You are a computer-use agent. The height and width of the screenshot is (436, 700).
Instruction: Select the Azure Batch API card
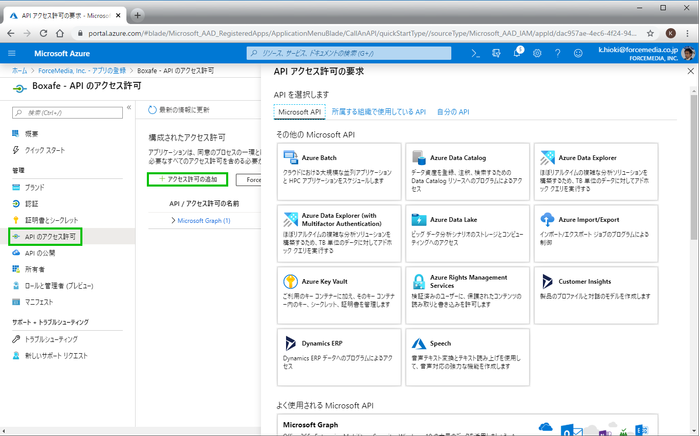[339, 171]
